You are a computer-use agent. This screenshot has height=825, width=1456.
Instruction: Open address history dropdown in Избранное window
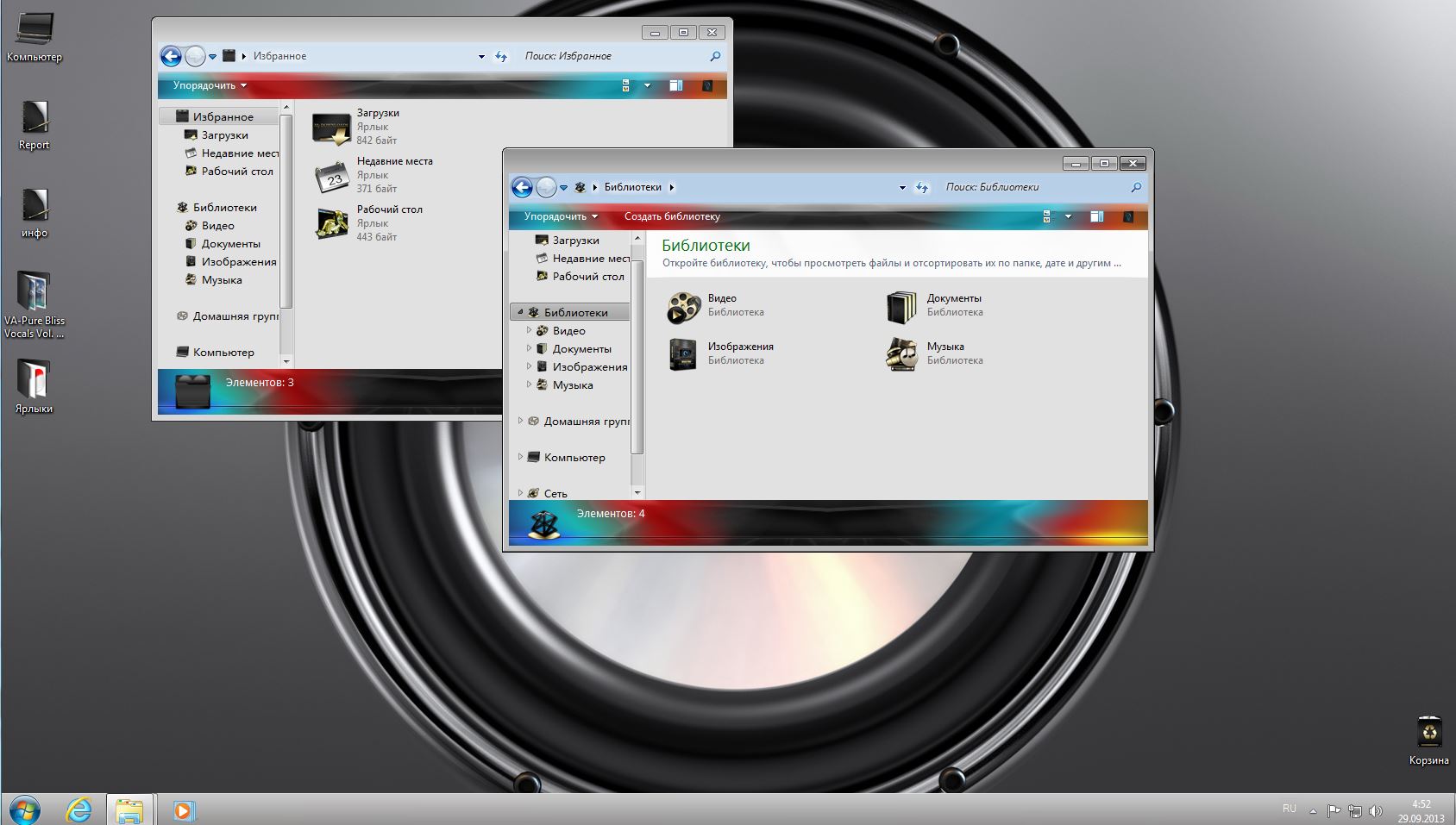[481, 57]
